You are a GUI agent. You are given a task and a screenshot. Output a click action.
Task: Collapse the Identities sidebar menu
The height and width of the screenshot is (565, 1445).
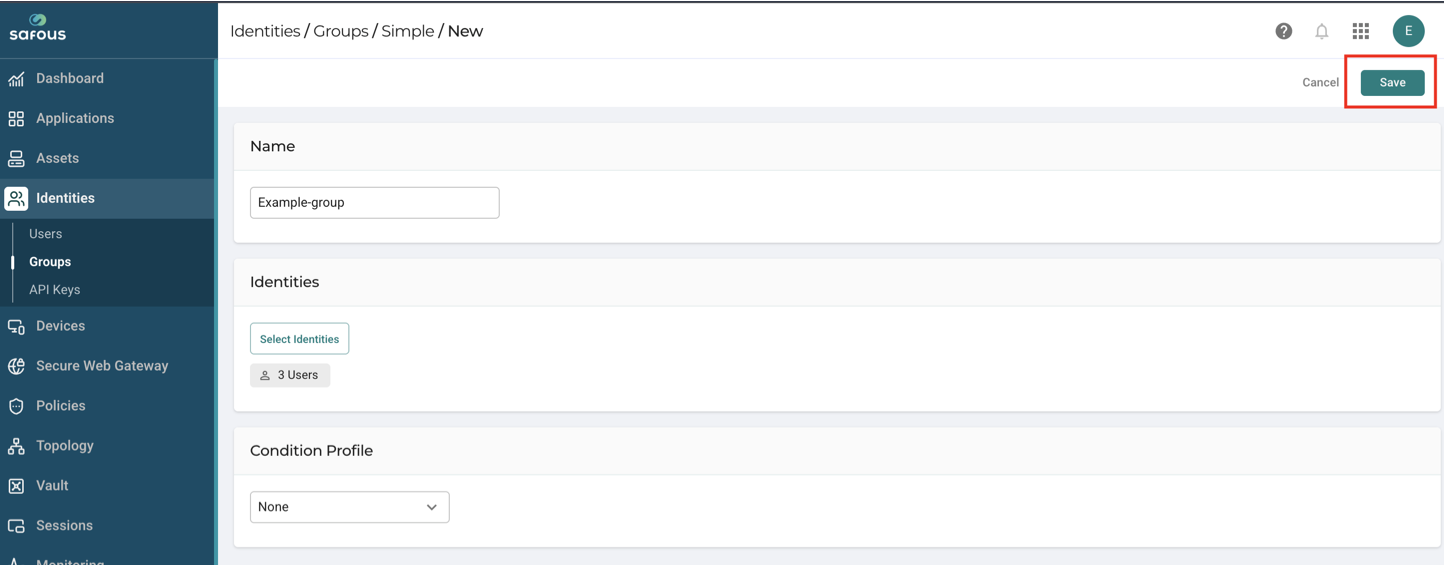[107, 198]
